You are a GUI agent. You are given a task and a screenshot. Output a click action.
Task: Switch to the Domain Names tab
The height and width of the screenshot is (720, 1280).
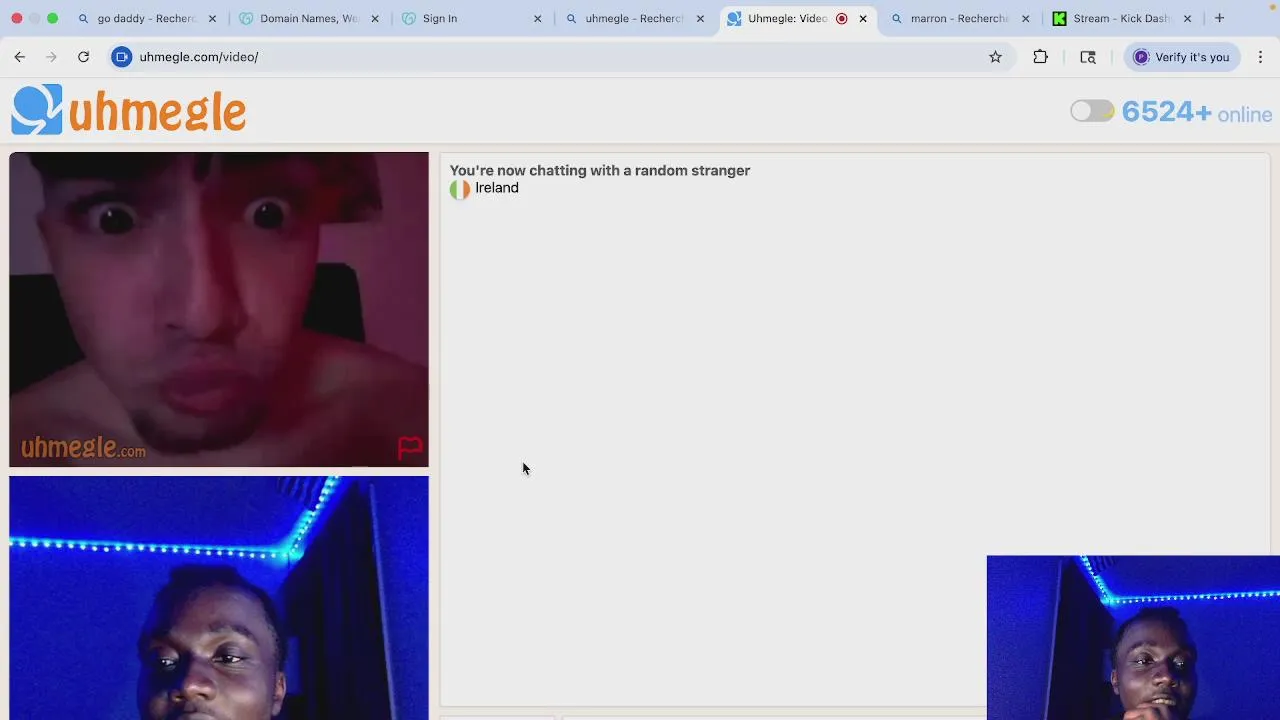click(308, 18)
